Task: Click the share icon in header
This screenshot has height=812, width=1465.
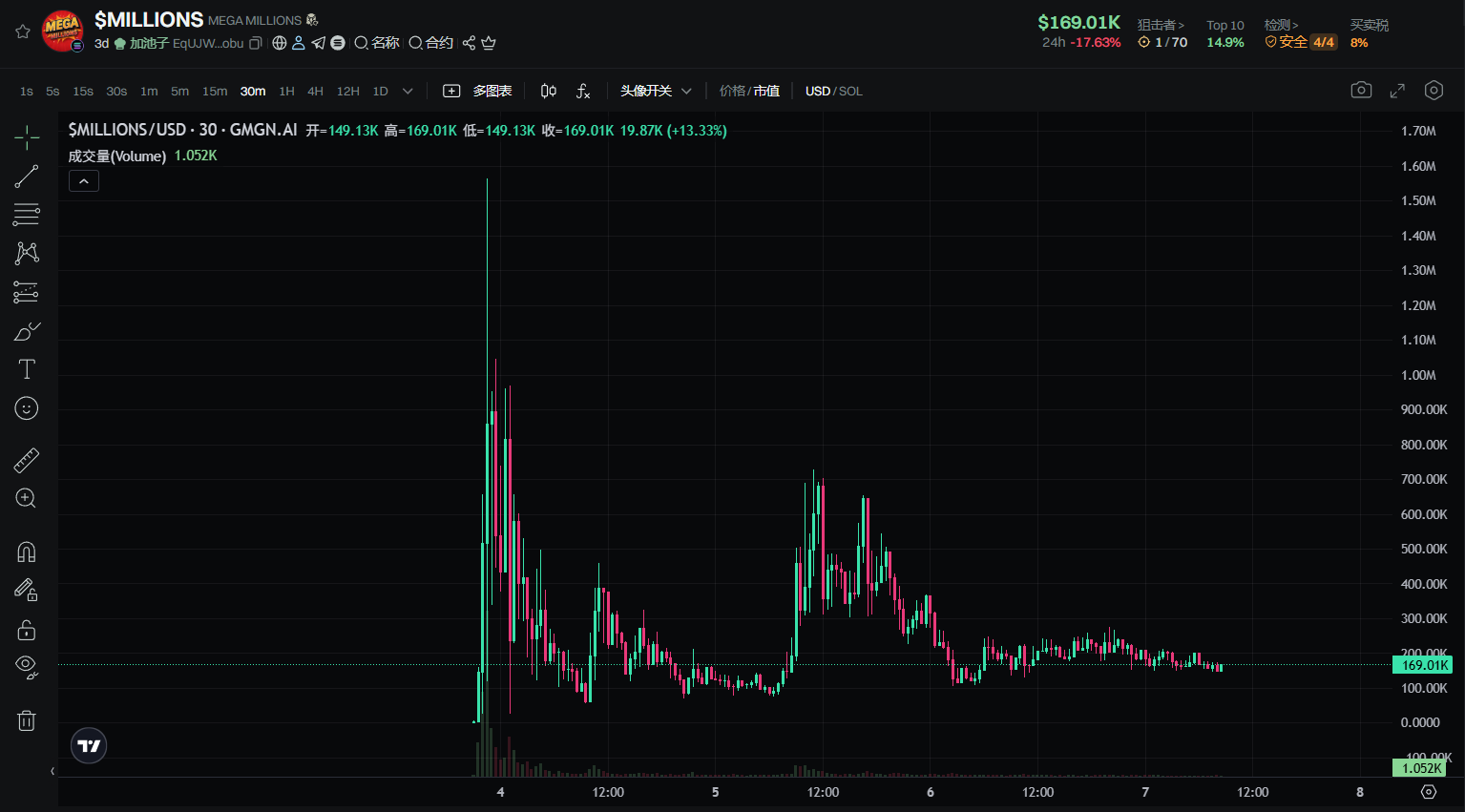Action: coord(469,43)
